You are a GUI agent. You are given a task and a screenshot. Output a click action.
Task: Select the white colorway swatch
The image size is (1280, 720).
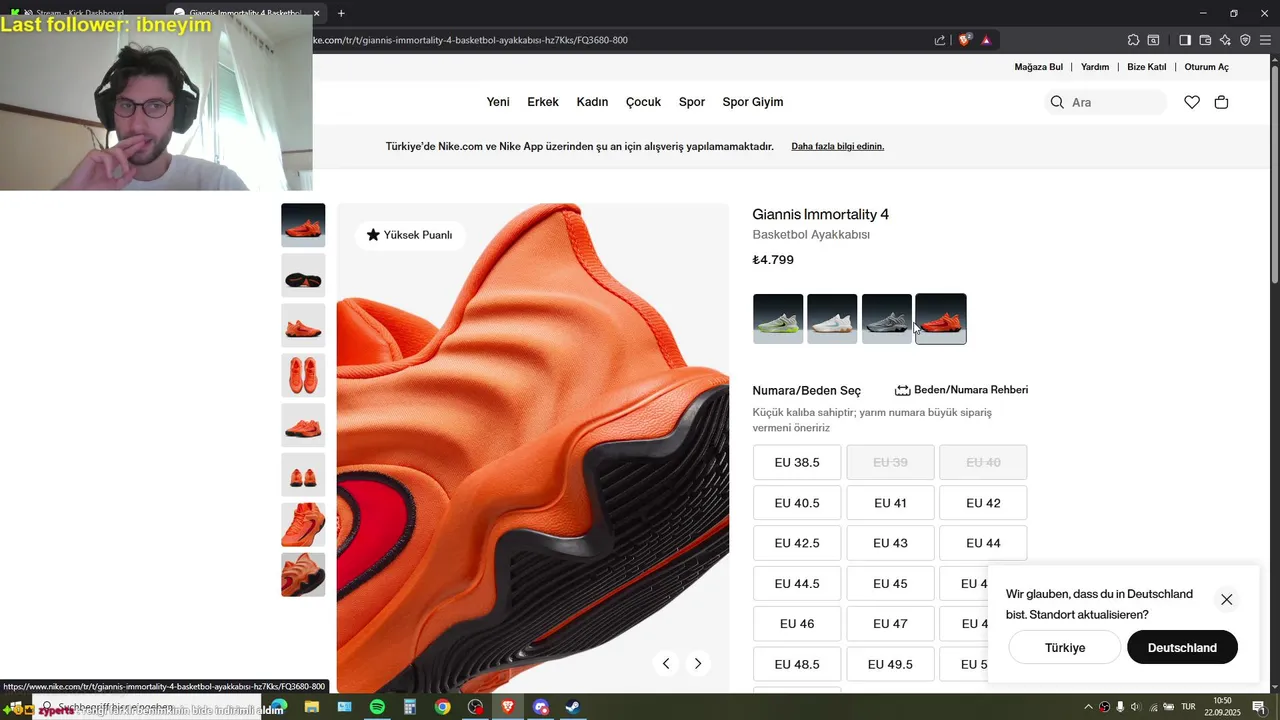pos(832,319)
